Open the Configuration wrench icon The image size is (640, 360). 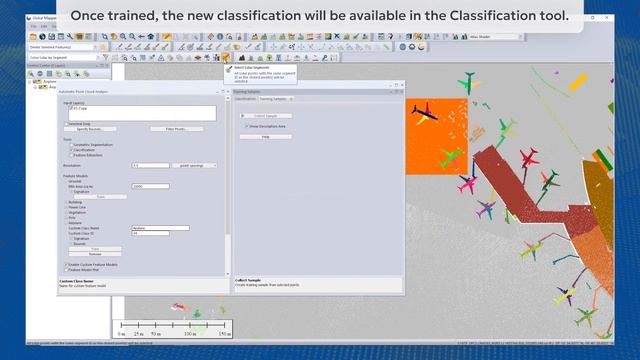pyautogui.click(x=70, y=37)
